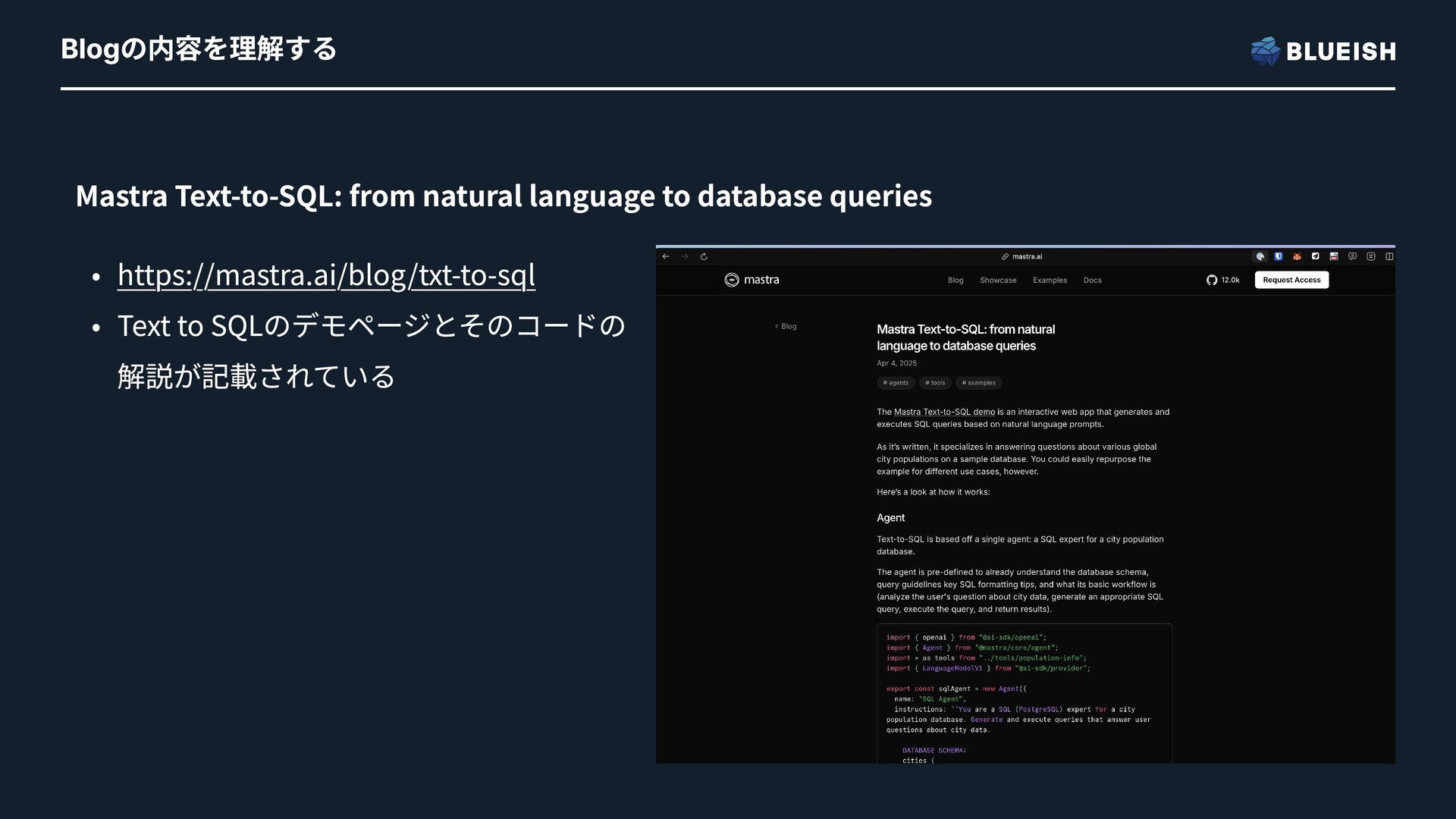
Task: Click the browser forward arrow
Action: 685,256
